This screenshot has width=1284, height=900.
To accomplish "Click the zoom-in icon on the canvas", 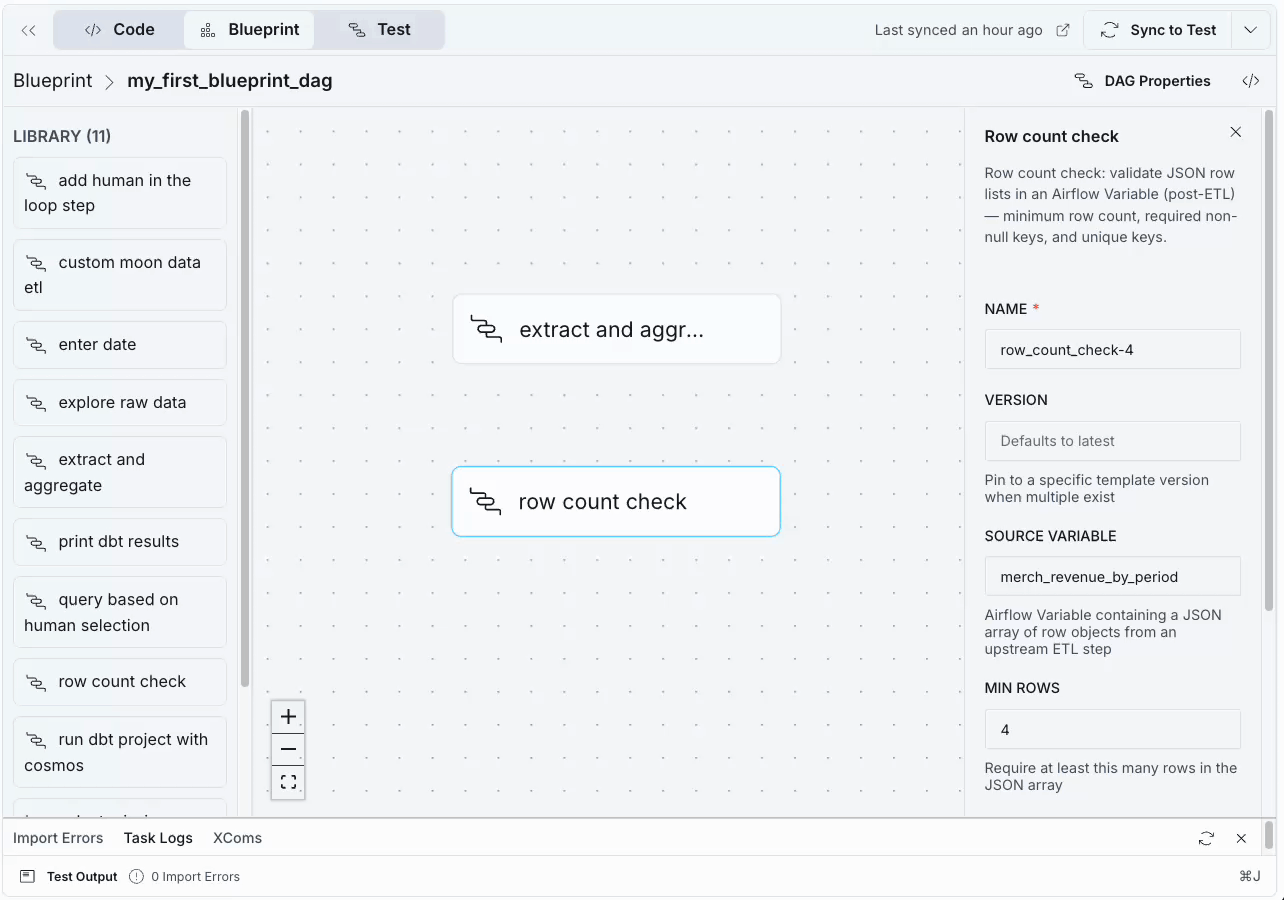I will coord(288,716).
